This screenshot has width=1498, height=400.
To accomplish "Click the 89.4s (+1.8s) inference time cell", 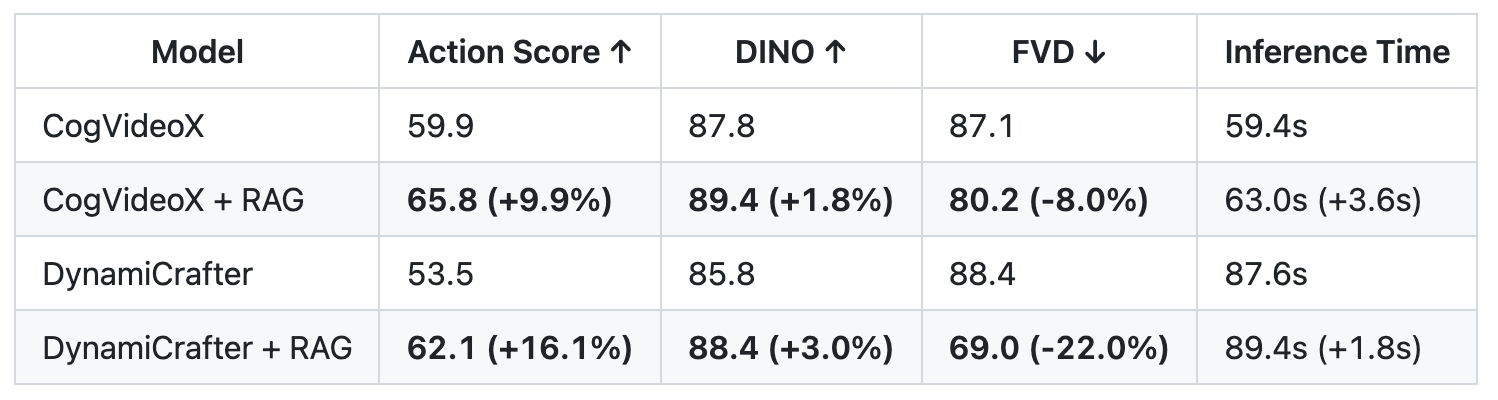I will tap(1322, 348).
